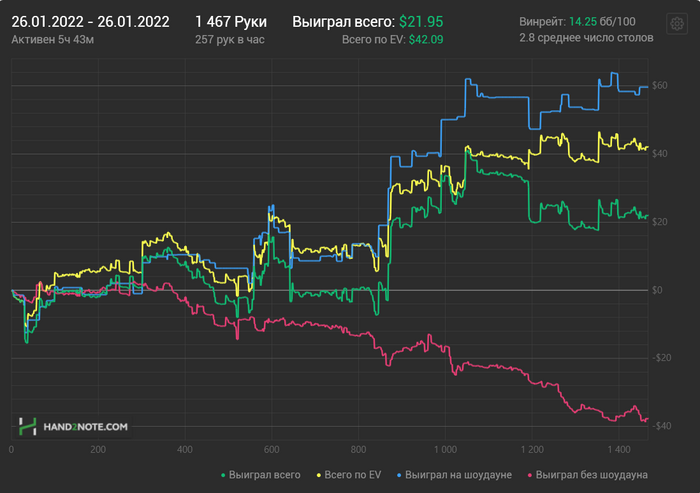Click the blue dot beside 'Выиграл на шоудауне'
Screen dimensions: 700x493
(x=399, y=476)
